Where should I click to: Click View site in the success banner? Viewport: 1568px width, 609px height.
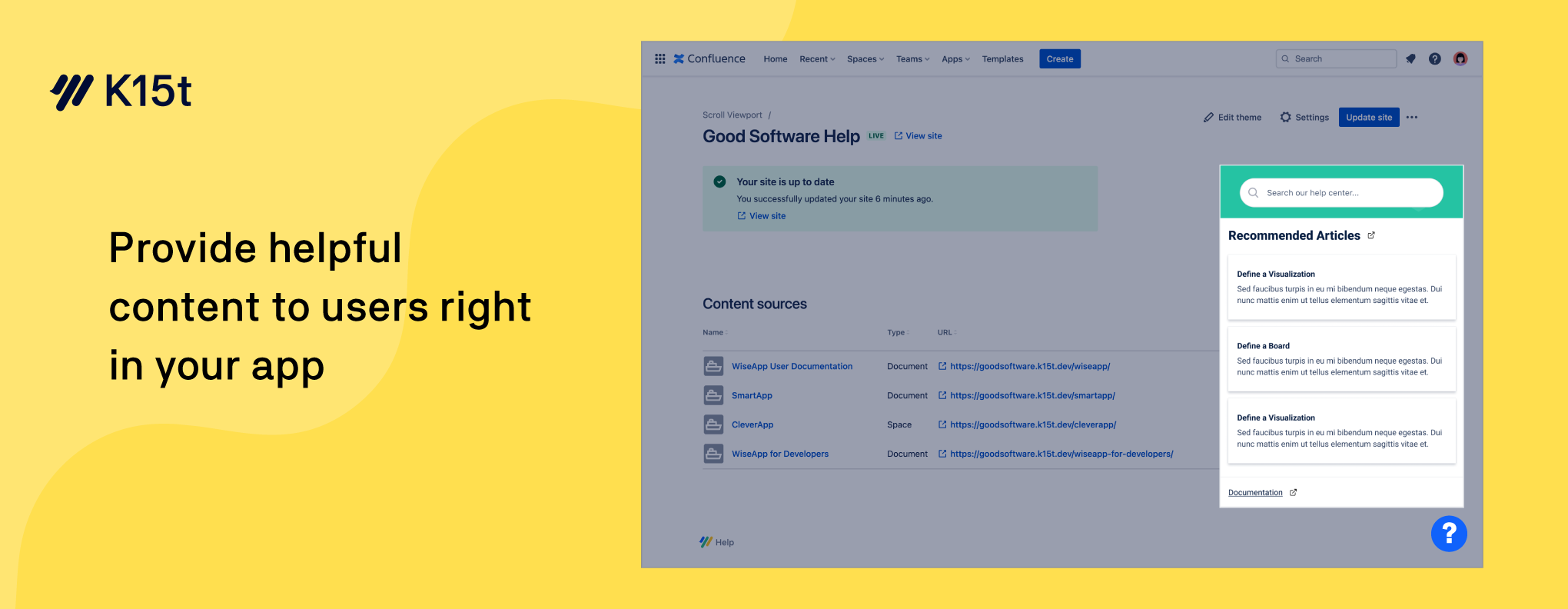click(x=761, y=216)
